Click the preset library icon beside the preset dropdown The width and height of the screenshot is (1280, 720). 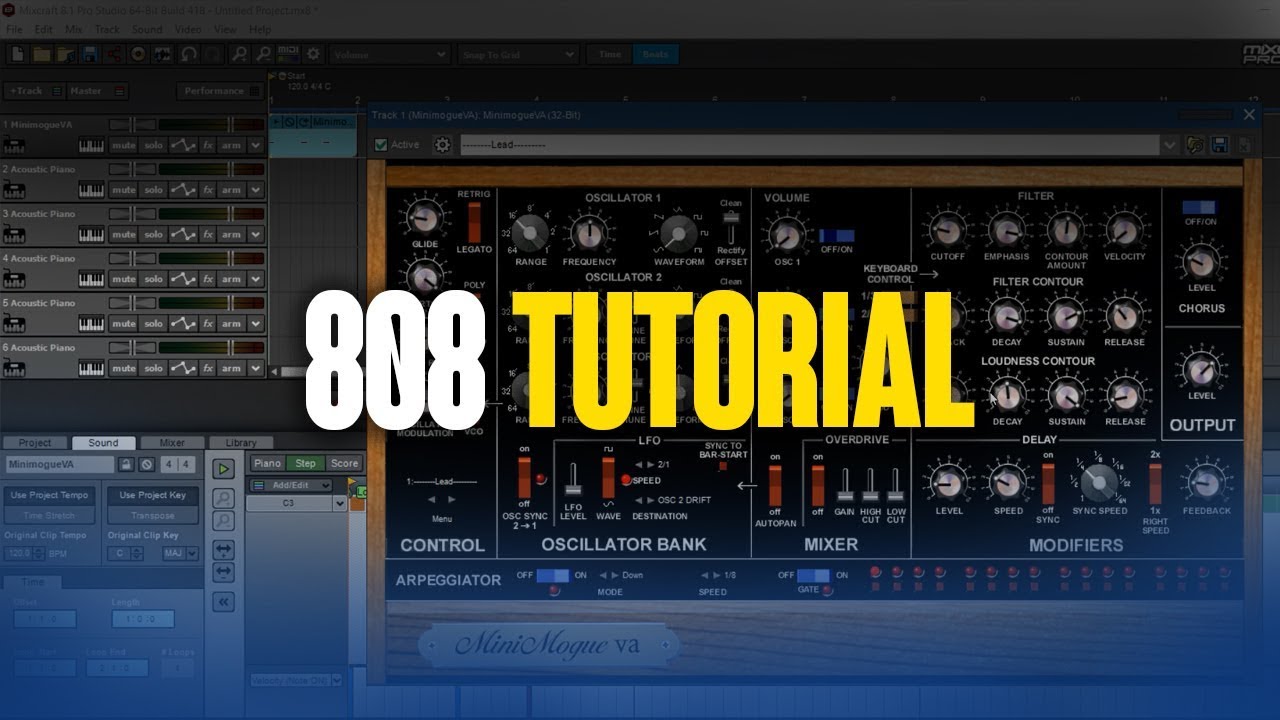1195,145
